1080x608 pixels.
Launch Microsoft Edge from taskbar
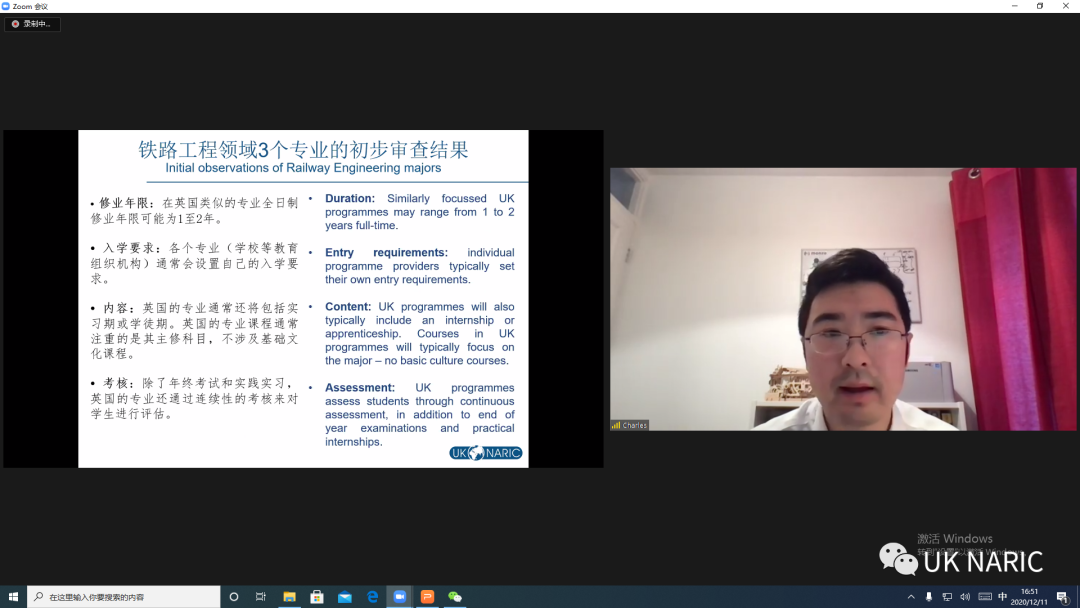373,597
